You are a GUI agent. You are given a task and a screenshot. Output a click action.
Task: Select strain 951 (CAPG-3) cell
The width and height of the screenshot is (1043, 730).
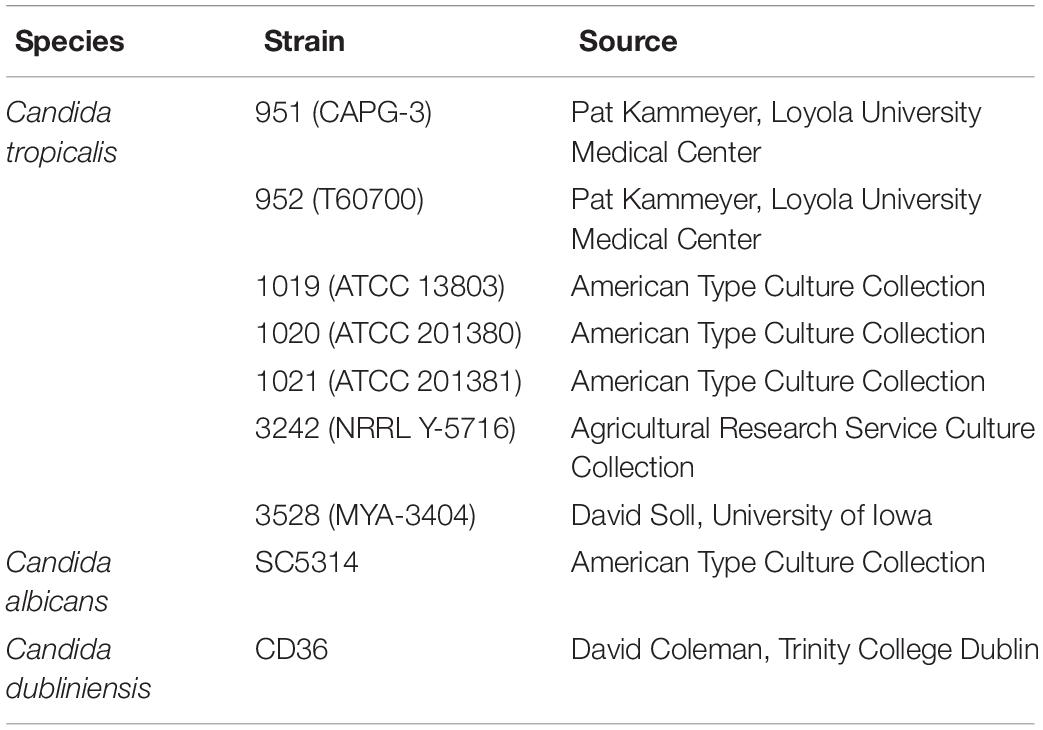[x=343, y=112]
